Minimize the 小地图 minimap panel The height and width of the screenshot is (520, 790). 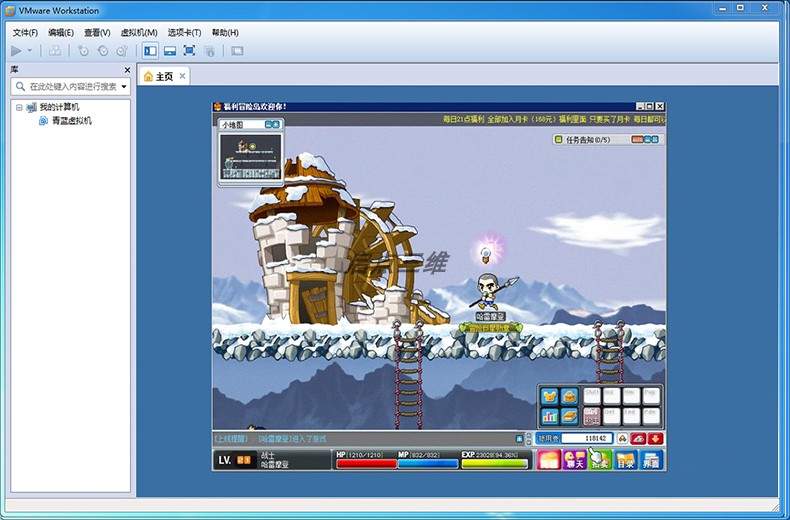click(x=269, y=124)
